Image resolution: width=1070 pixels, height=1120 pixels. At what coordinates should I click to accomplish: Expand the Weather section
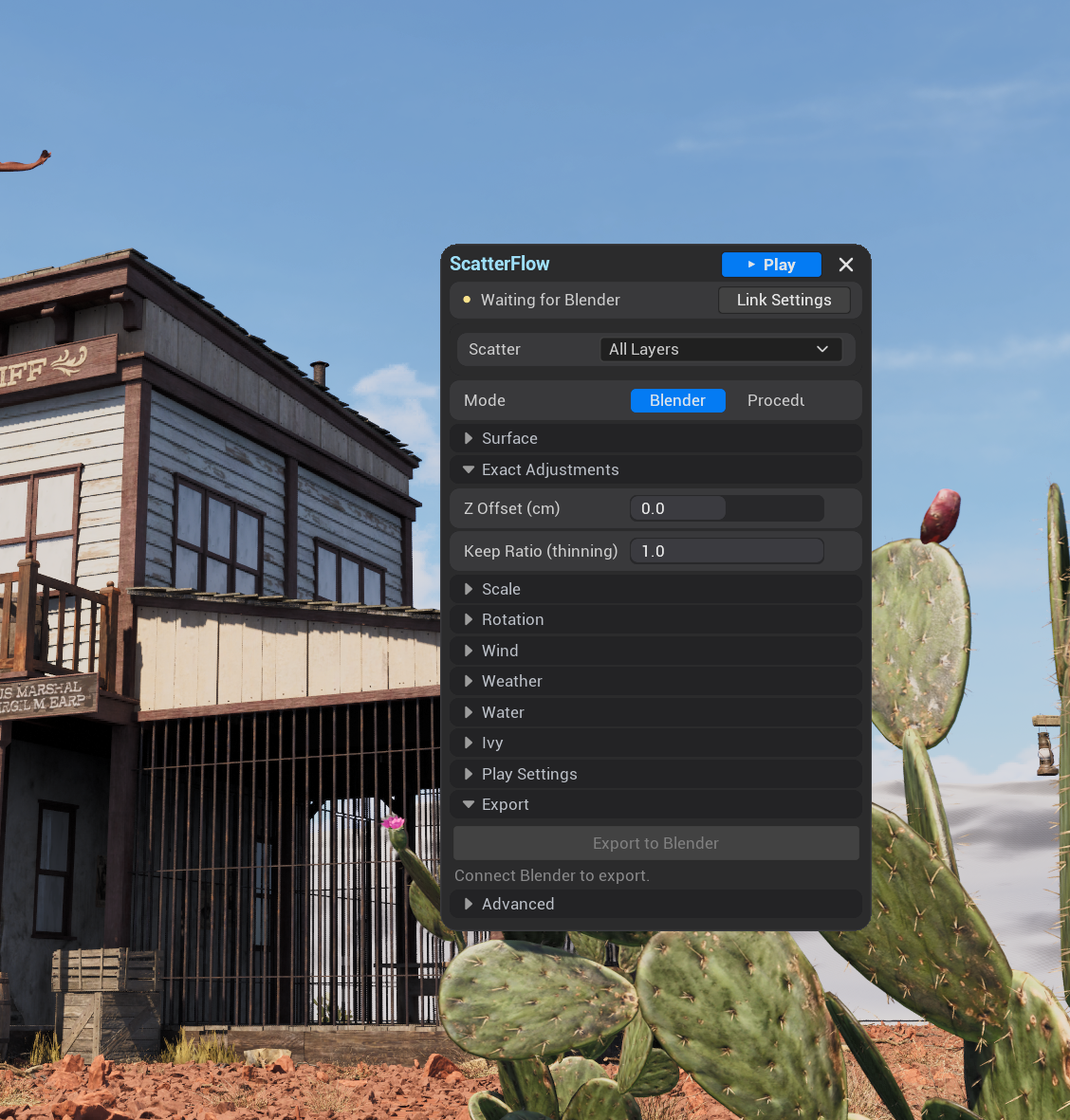655,682
